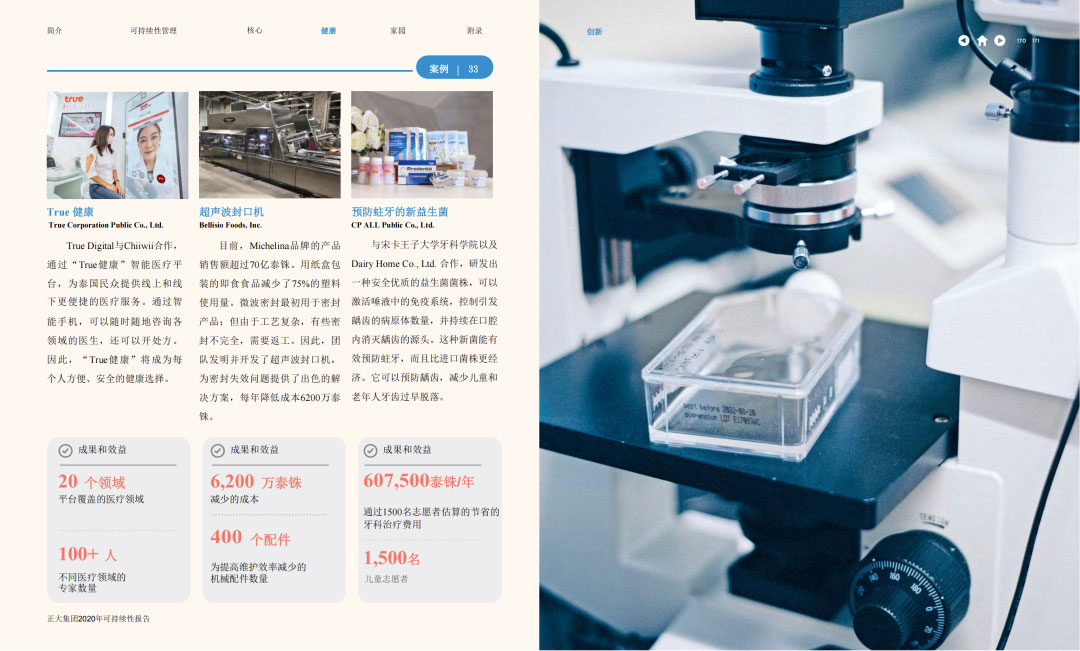This screenshot has height=651, width=1080.
Task: Open the True 健康 kiosk photo
Action: [x=117, y=145]
